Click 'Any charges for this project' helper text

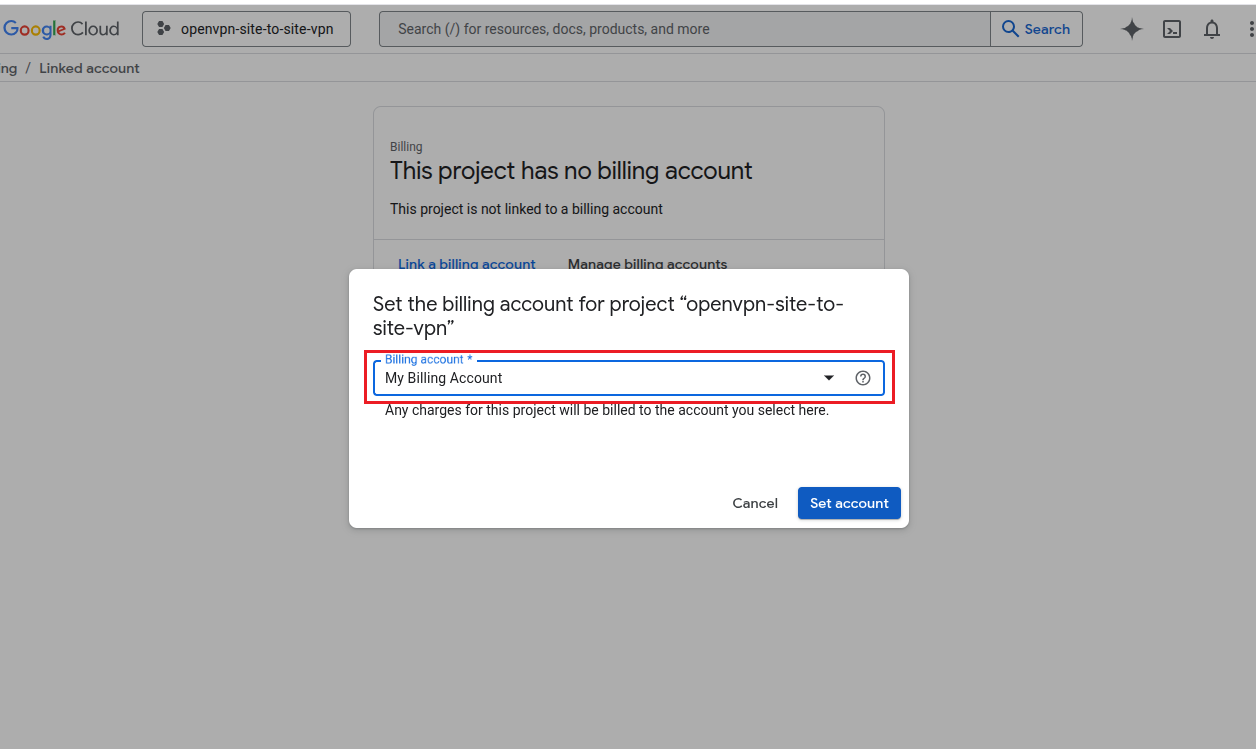[x=607, y=410]
